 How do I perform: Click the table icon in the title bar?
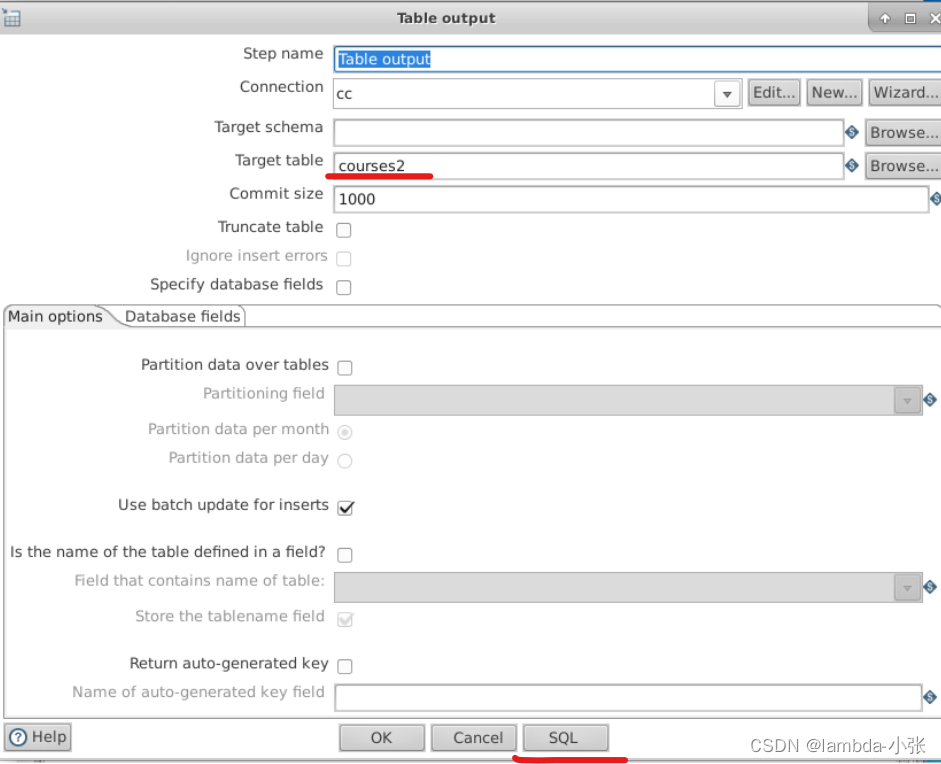tap(11, 17)
